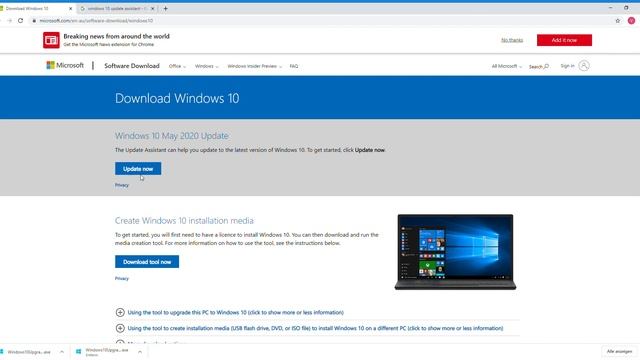Open Privacy link under Update now
The width and height of the screenshot is (640, 360).
pyautogui.click(x=122, y=185)
